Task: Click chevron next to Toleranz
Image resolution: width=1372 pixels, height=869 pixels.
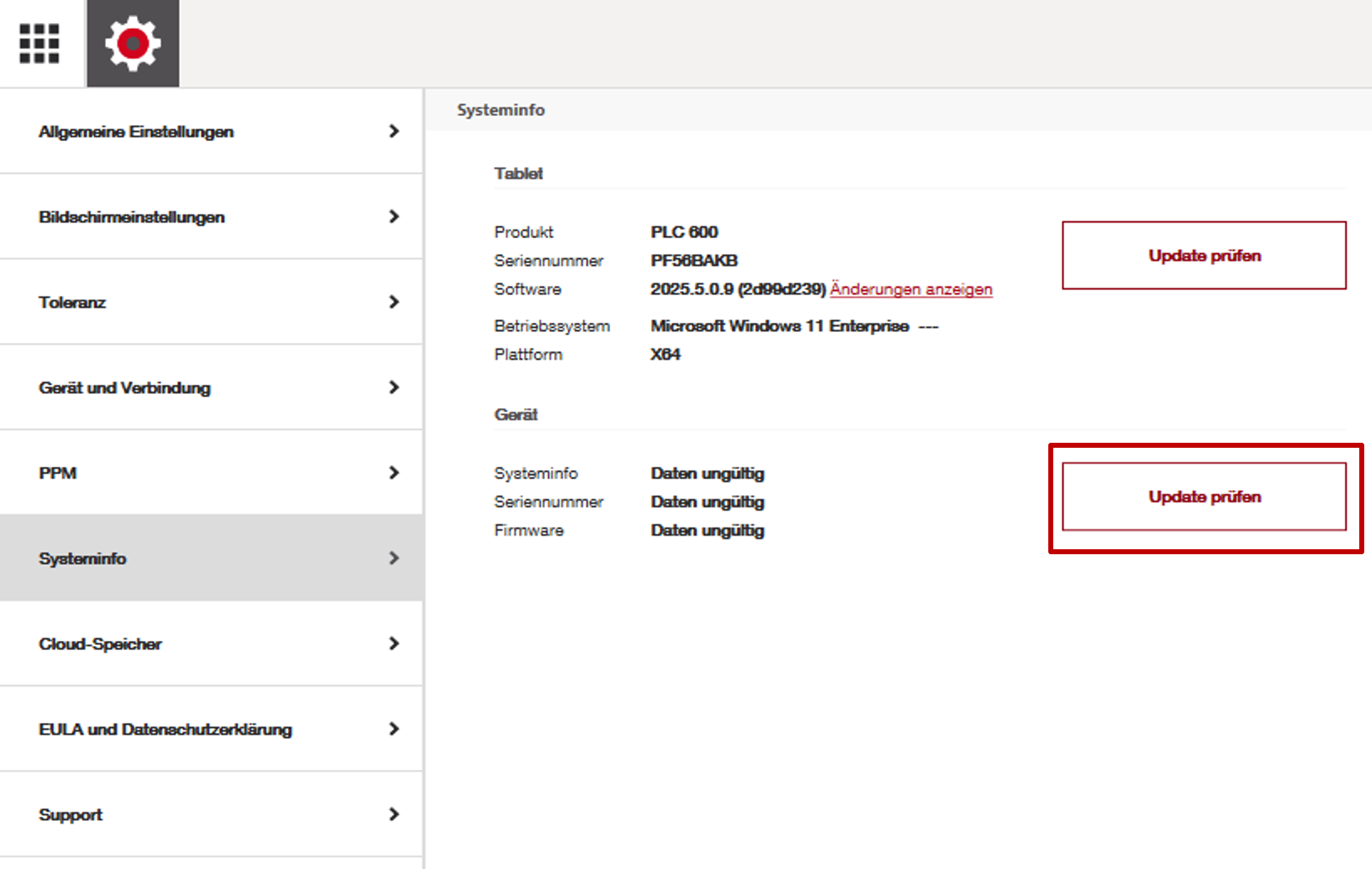Action: click(394, 303)
